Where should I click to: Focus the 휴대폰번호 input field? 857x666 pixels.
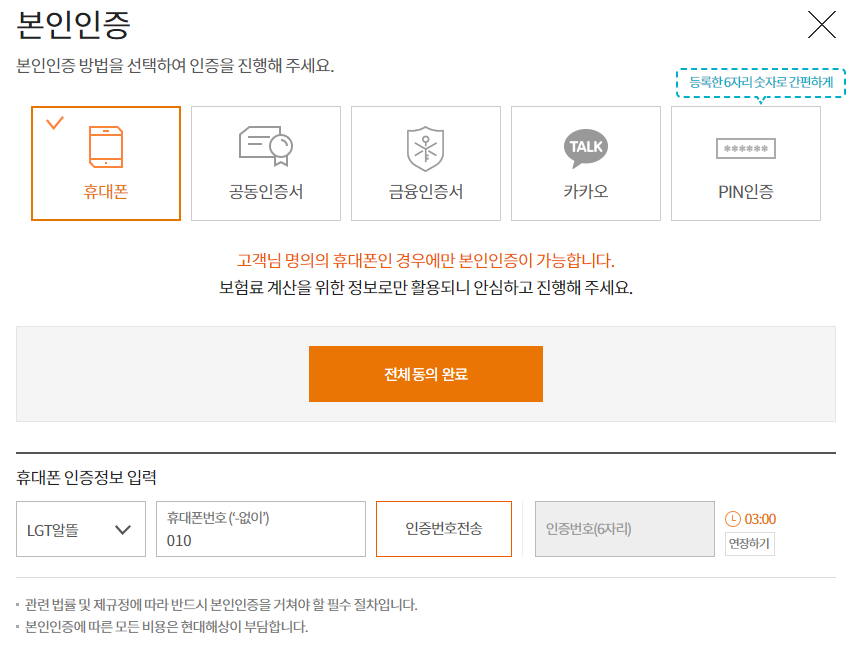pos(260,541)
